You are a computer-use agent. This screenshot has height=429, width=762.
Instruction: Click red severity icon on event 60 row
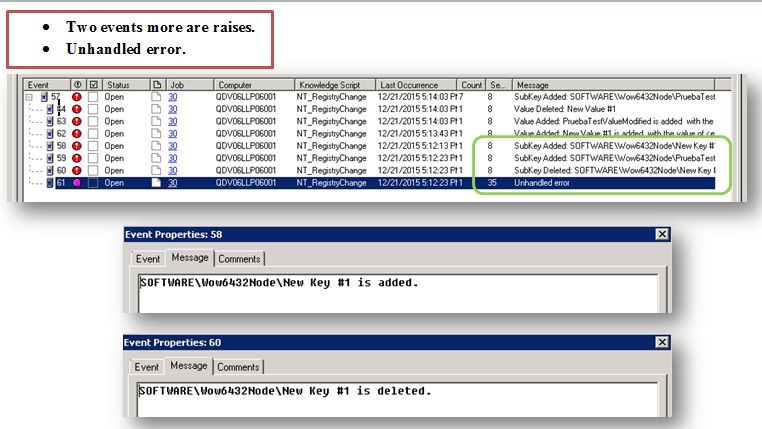click(77, 171)
